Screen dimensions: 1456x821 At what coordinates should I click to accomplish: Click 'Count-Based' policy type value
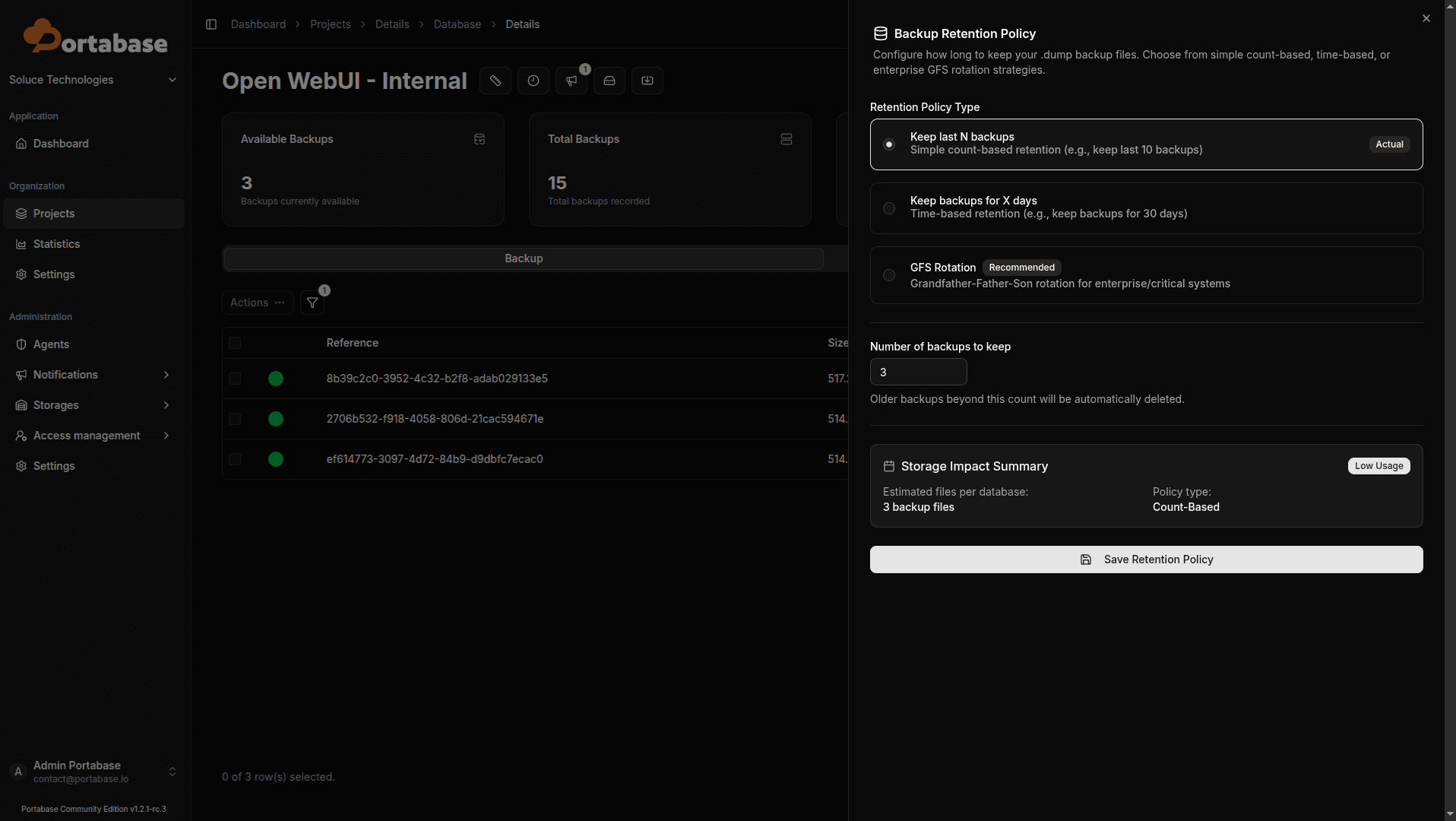1185,507
